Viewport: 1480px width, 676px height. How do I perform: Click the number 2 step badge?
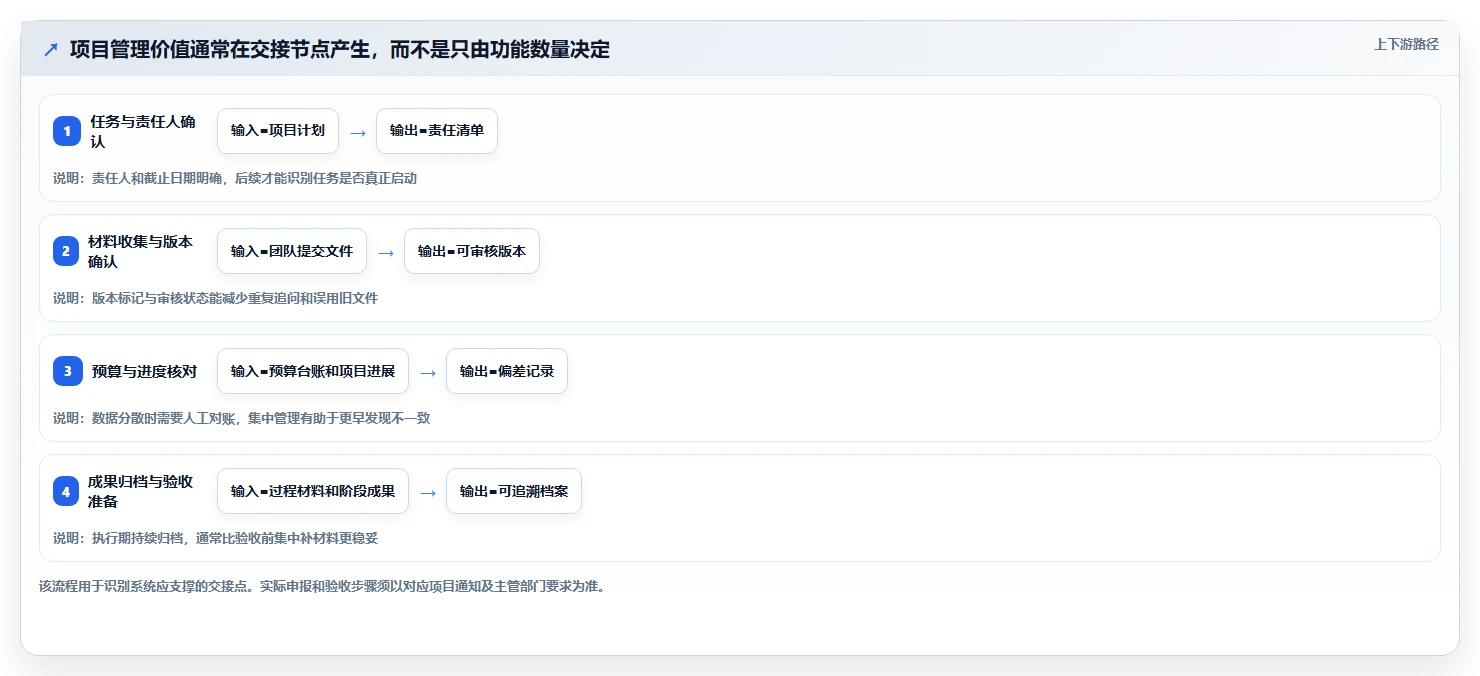67,251
